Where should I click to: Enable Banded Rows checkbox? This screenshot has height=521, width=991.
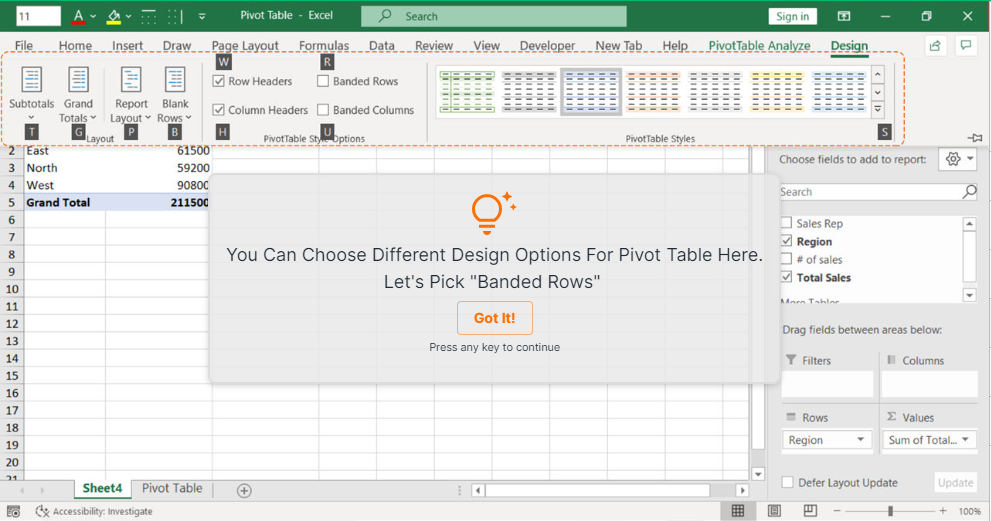pyautogui.click(x=323, y=81)
